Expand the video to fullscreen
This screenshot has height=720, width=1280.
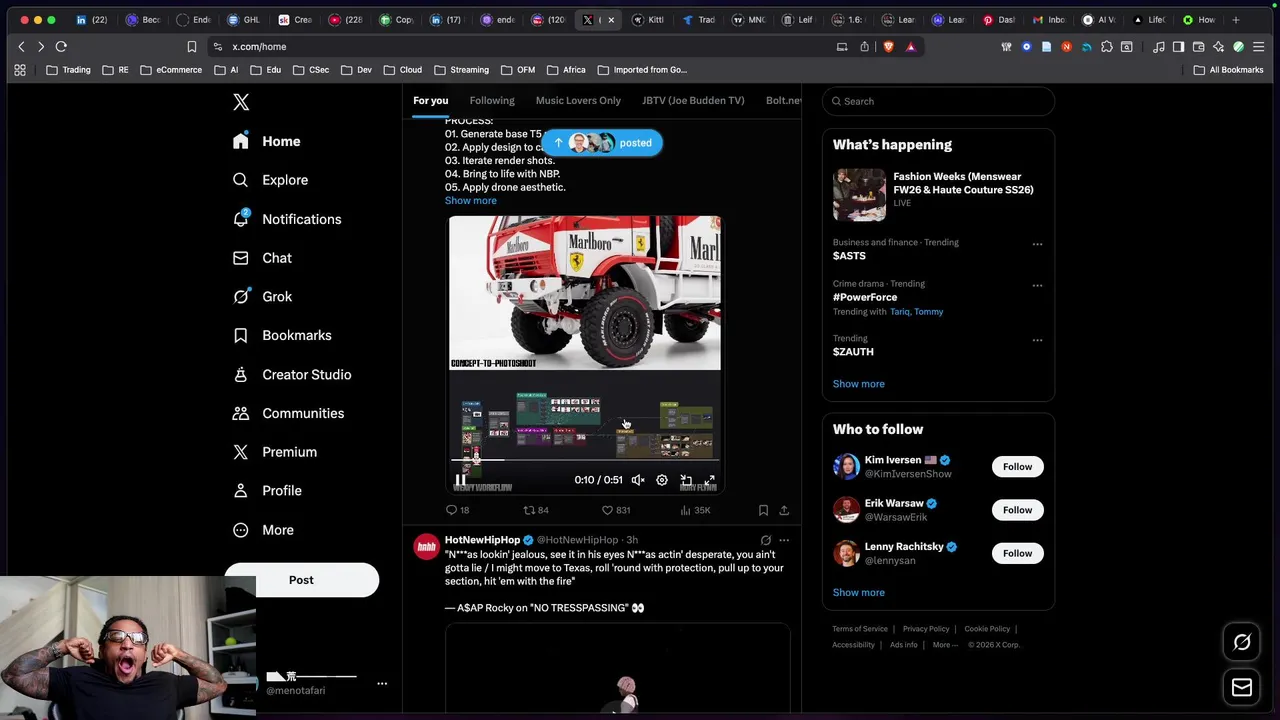coord(710,481)
